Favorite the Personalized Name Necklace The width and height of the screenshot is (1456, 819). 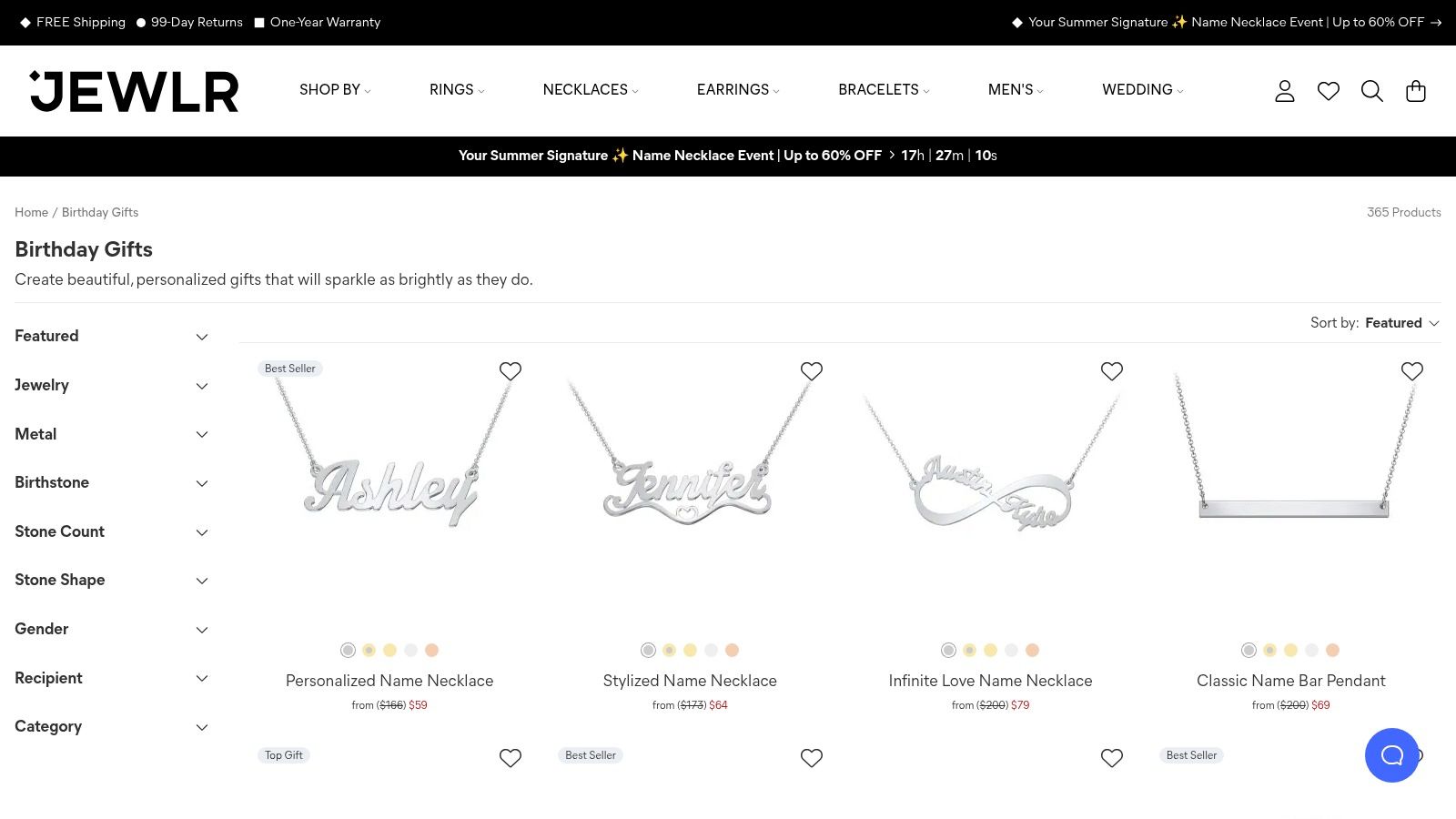tap(511, 371)
